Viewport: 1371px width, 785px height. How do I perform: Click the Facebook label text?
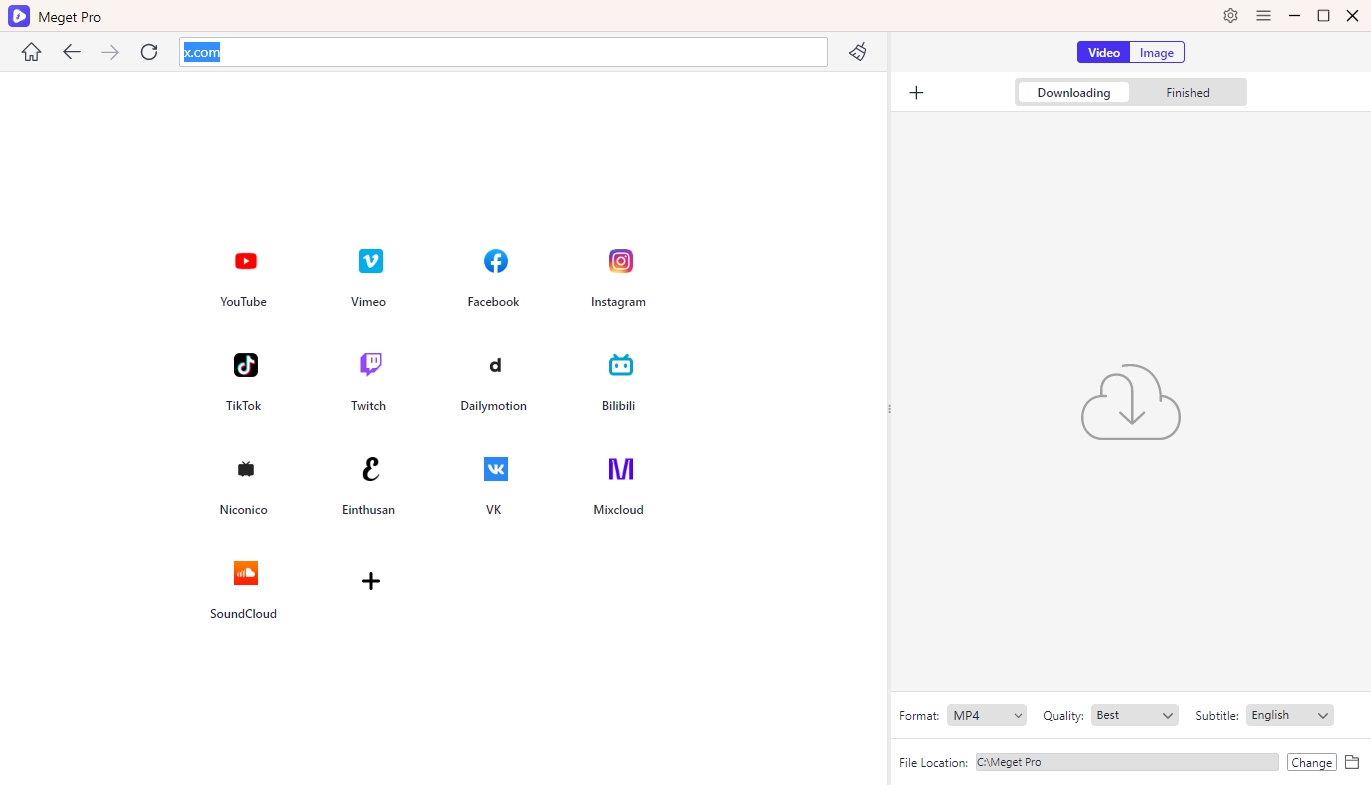pyautogui.click(x=493, y=302)
